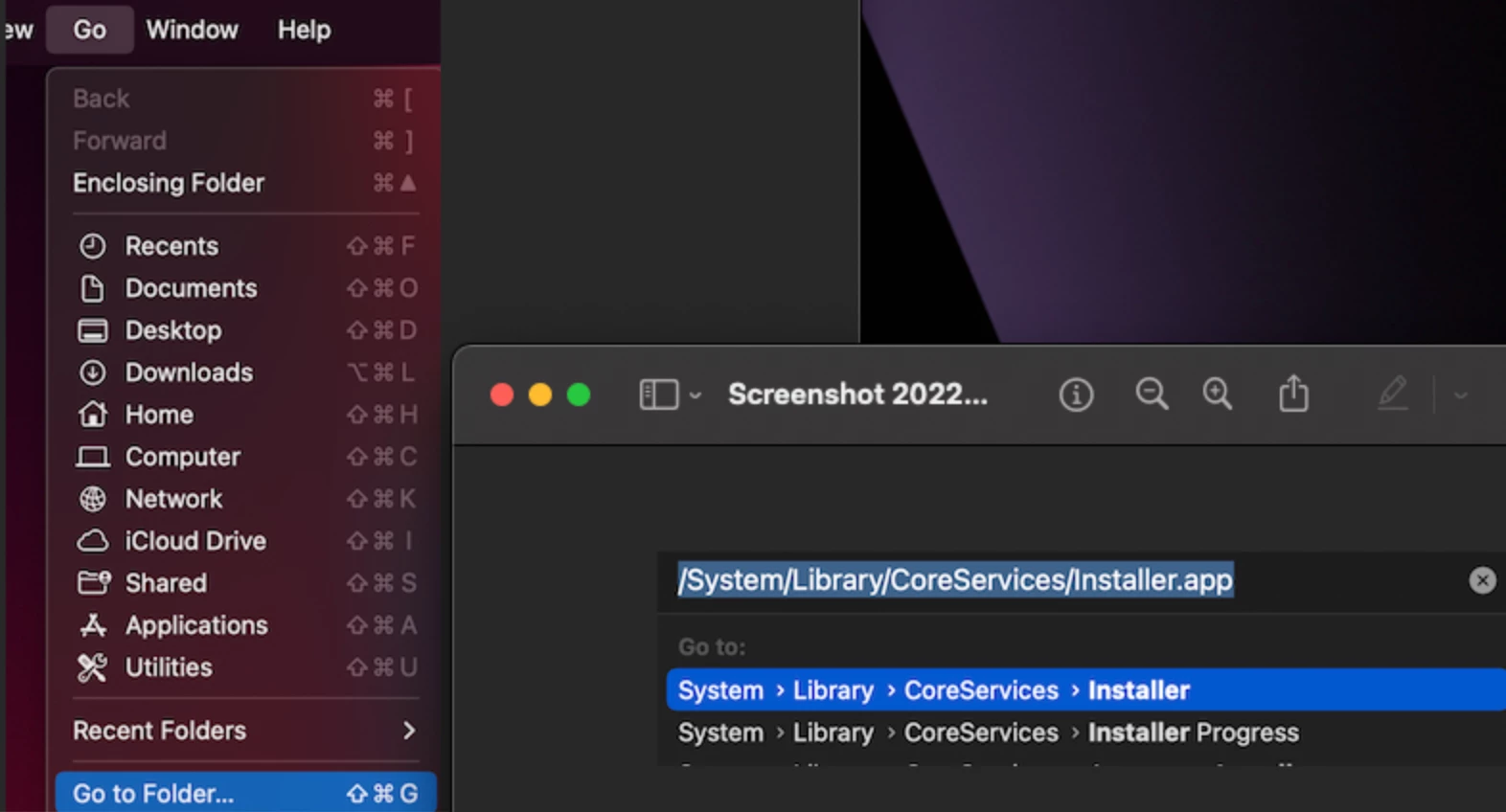Click the sidebar view icon in Preview
This screenshot has width=1506, height=812.
(x=659, y=395)
